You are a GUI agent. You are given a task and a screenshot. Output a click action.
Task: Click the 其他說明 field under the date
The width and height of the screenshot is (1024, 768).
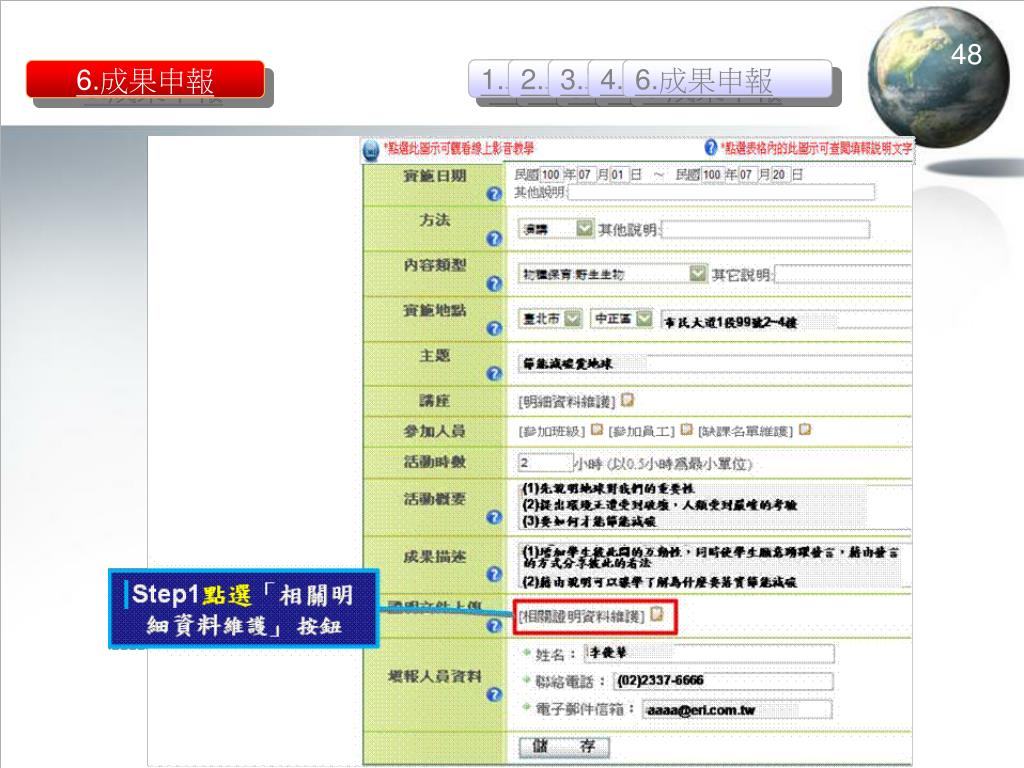point(721,192)
